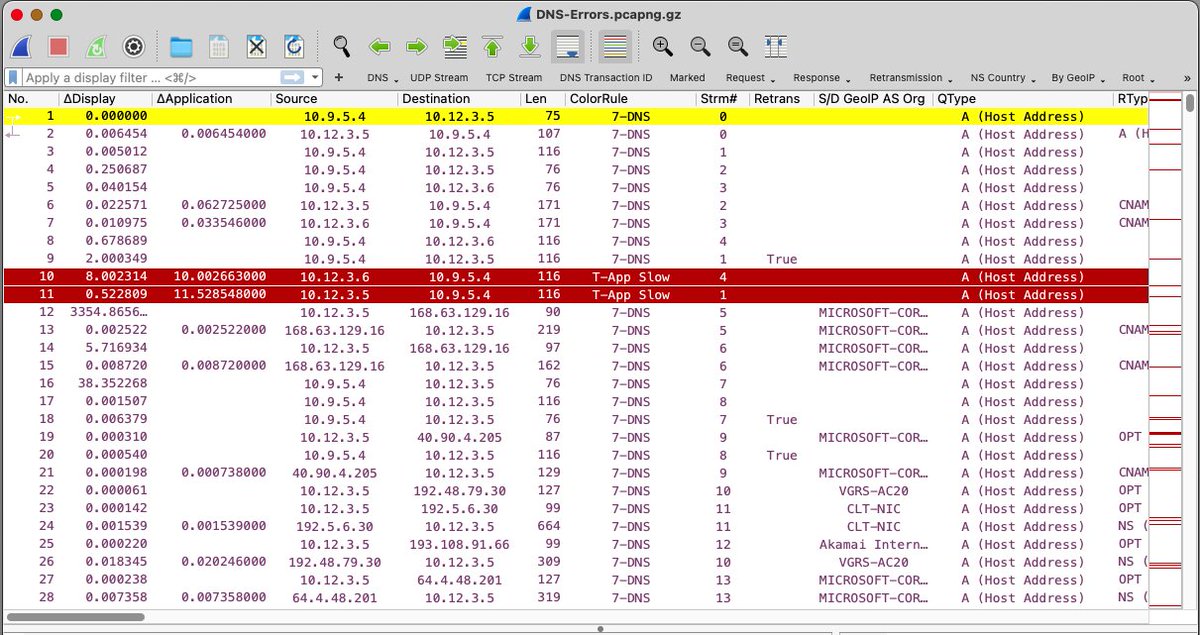
Task: Restart the current capture with the green fin
Action: [95, 46]
